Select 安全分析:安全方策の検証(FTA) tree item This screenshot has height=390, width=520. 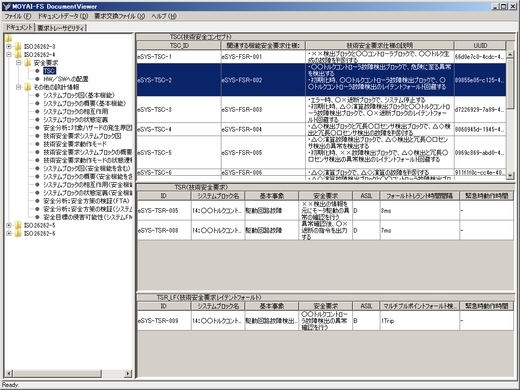tap(86, 201)
